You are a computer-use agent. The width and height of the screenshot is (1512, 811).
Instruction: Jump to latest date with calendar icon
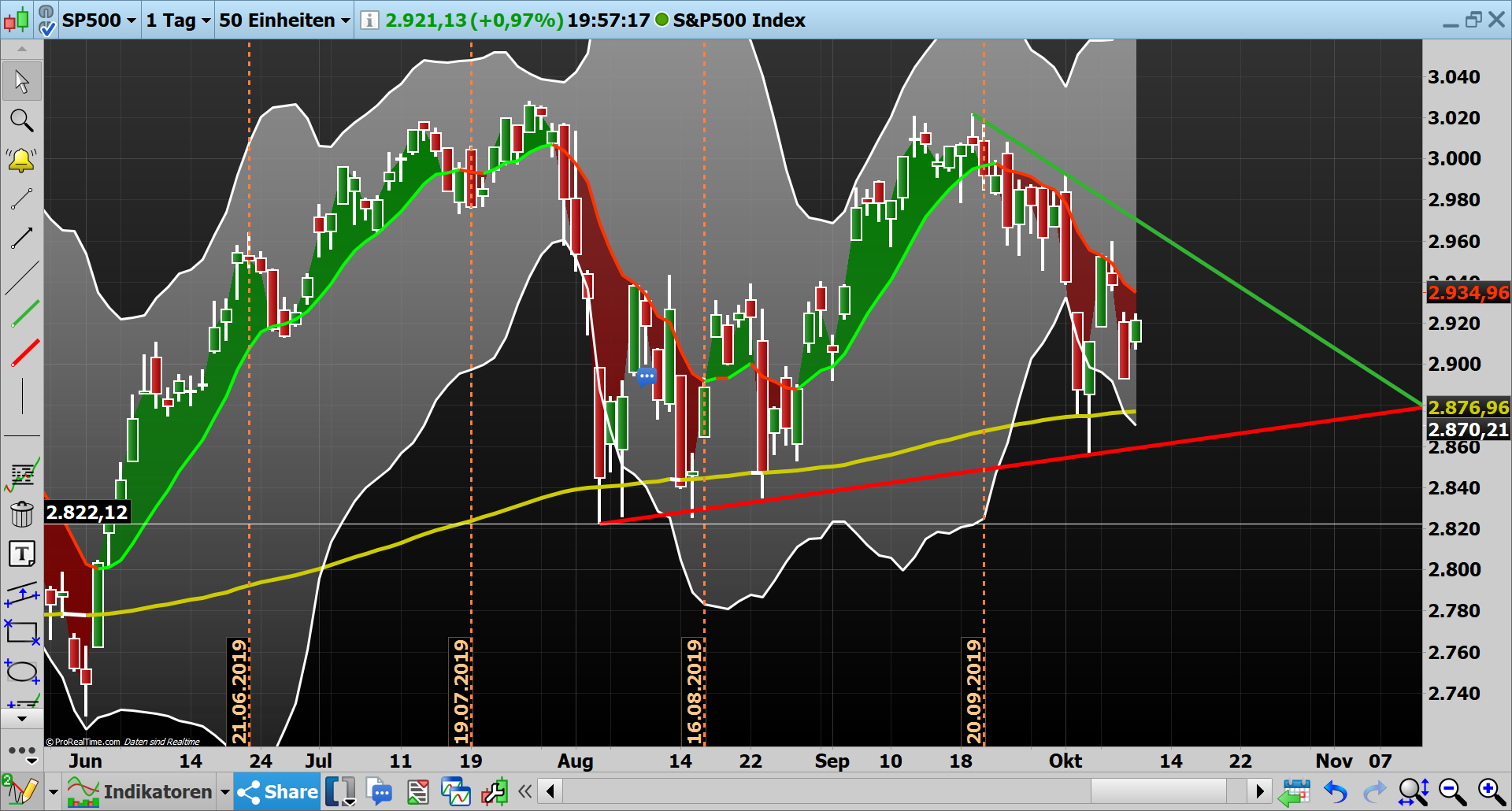coord(1294,791)
